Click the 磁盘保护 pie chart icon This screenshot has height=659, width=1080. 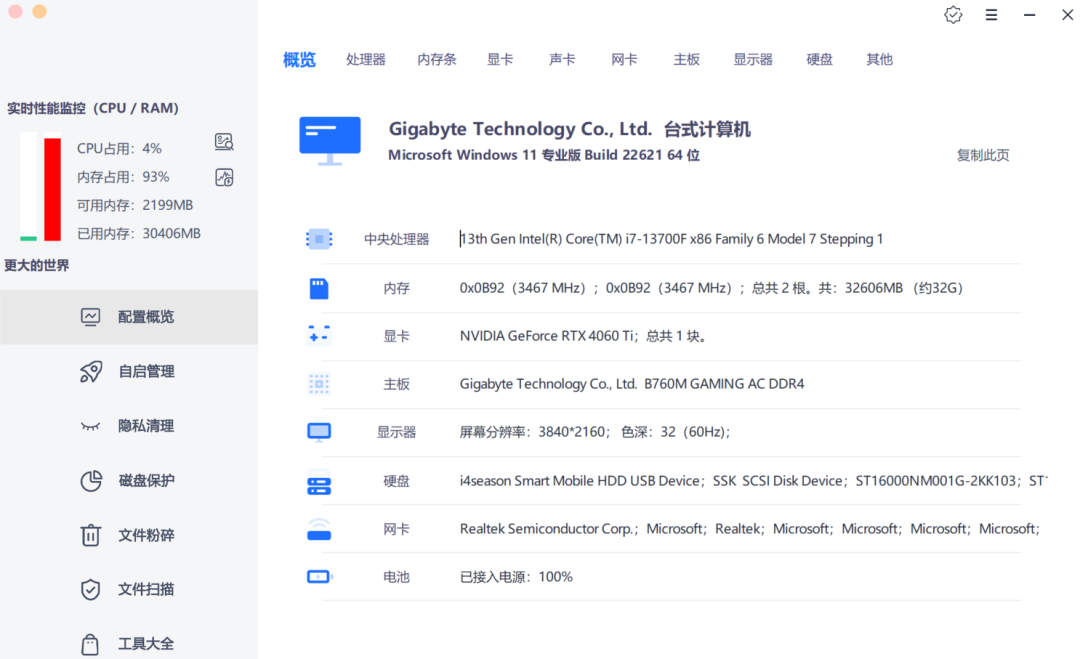point(90,481)
